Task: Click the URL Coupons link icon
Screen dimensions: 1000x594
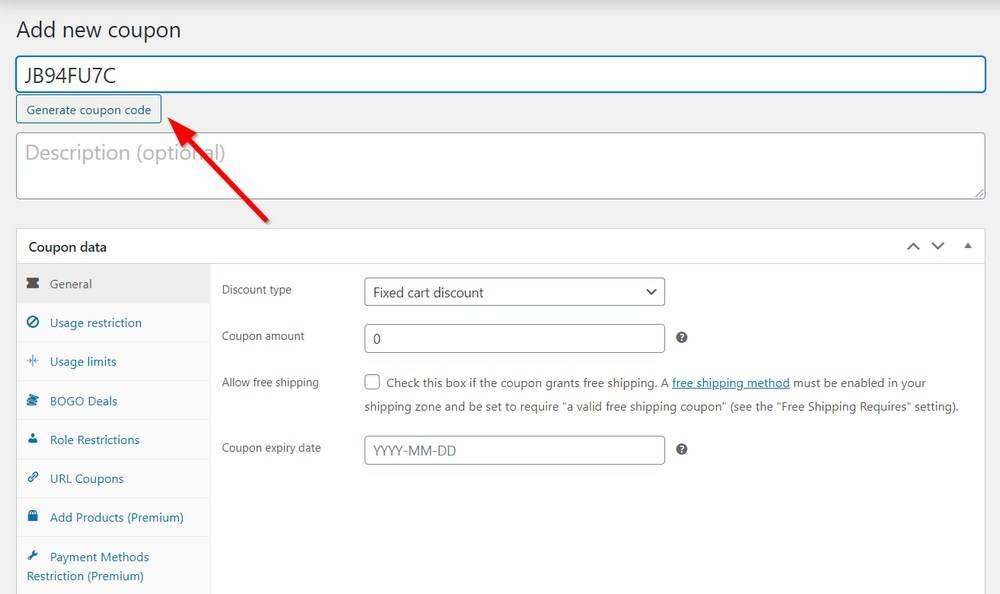Action: [33, 478]
